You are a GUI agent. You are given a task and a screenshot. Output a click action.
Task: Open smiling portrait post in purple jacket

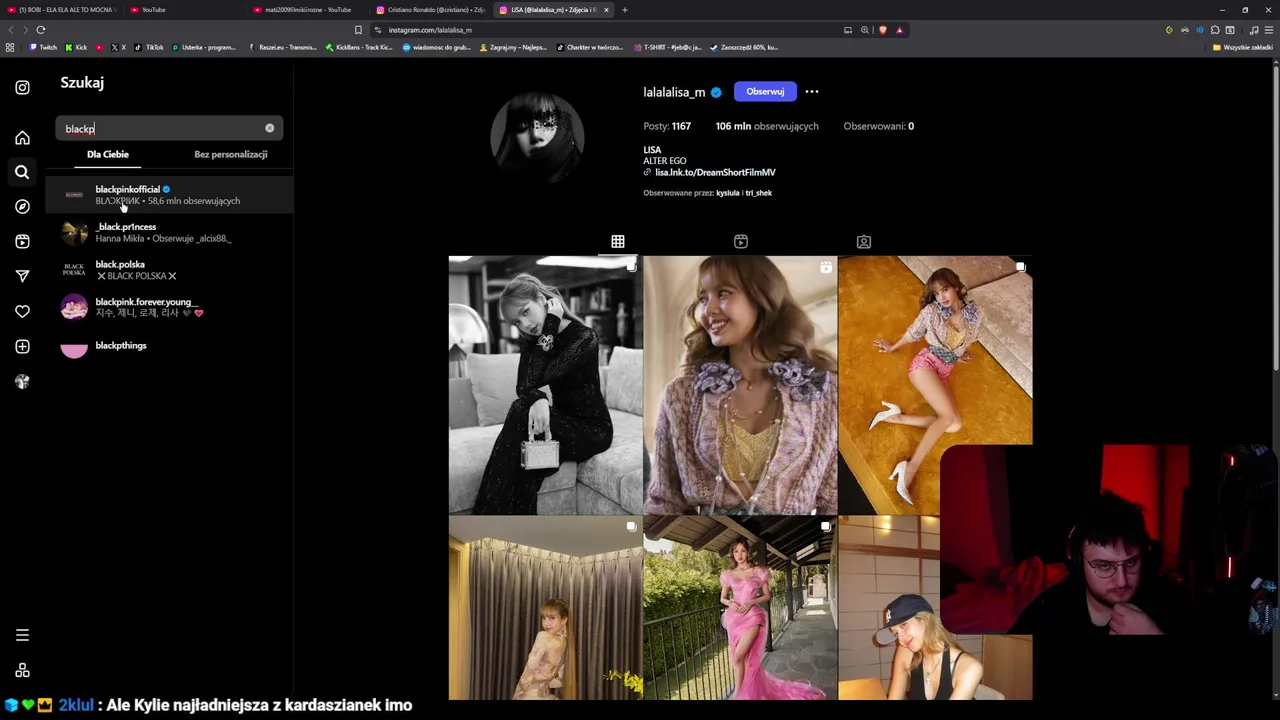pos(740,385)
